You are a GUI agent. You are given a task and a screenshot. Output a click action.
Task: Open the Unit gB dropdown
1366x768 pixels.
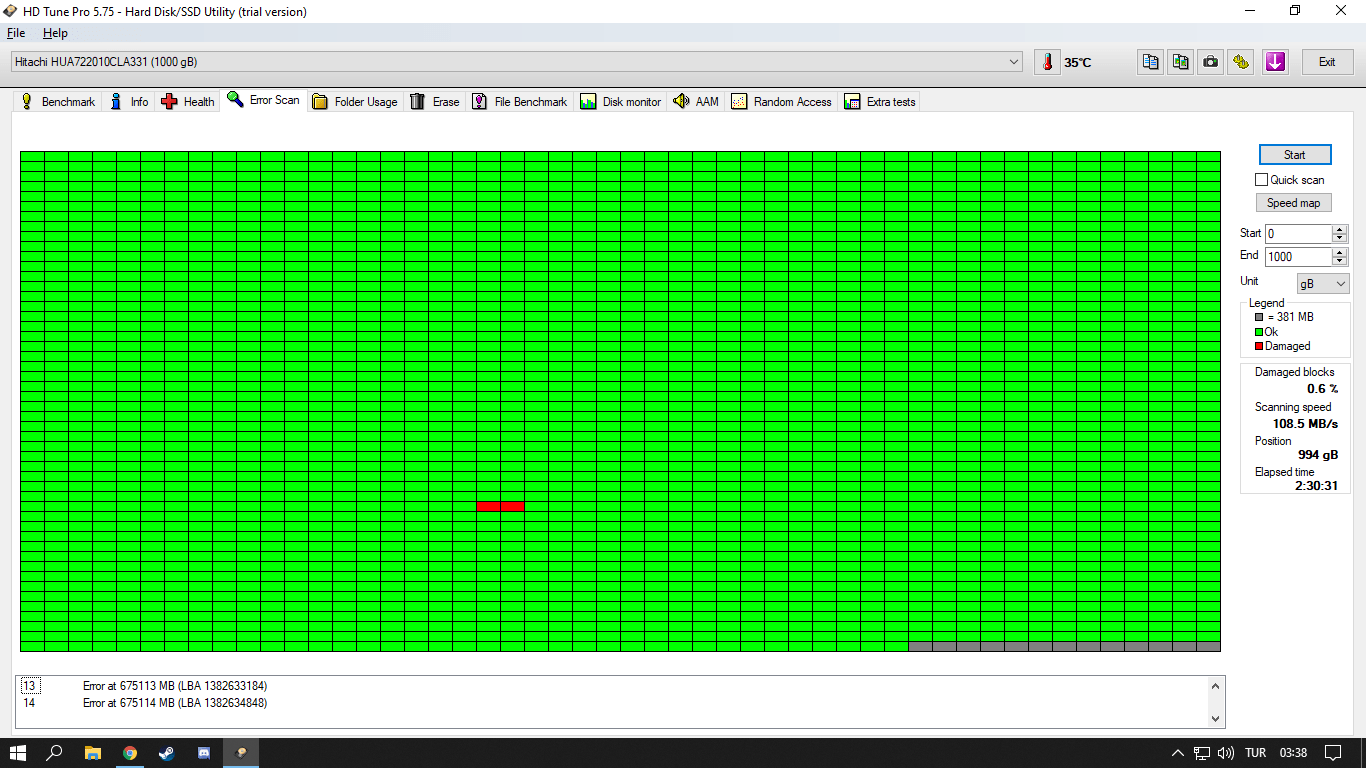[1323, 284]
